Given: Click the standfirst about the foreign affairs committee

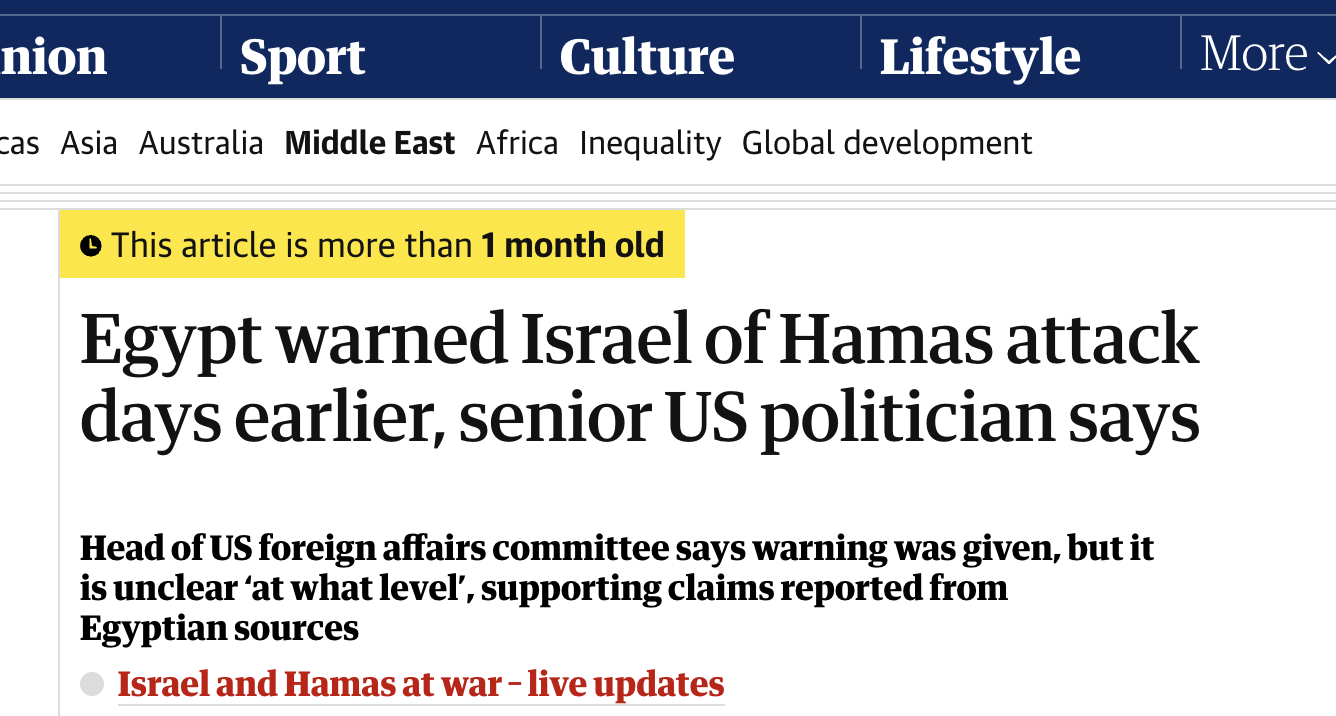Looking at the screenshot, I should (x=617, y=588).
